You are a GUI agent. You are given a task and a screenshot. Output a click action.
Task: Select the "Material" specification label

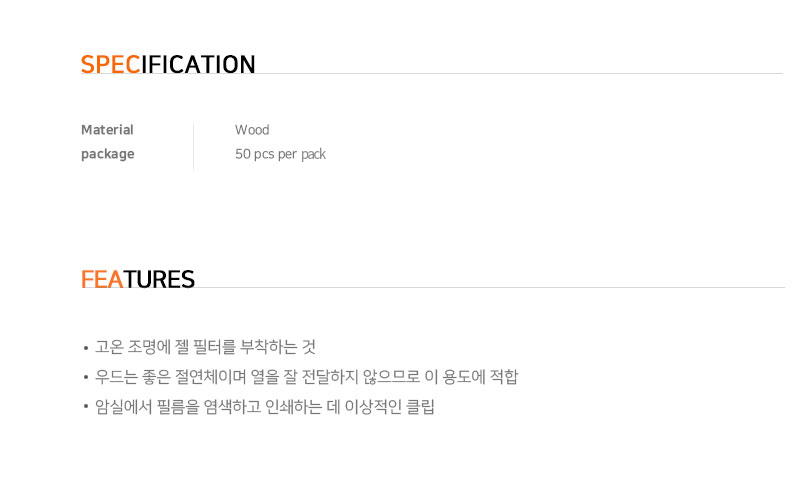coord(107,130)
